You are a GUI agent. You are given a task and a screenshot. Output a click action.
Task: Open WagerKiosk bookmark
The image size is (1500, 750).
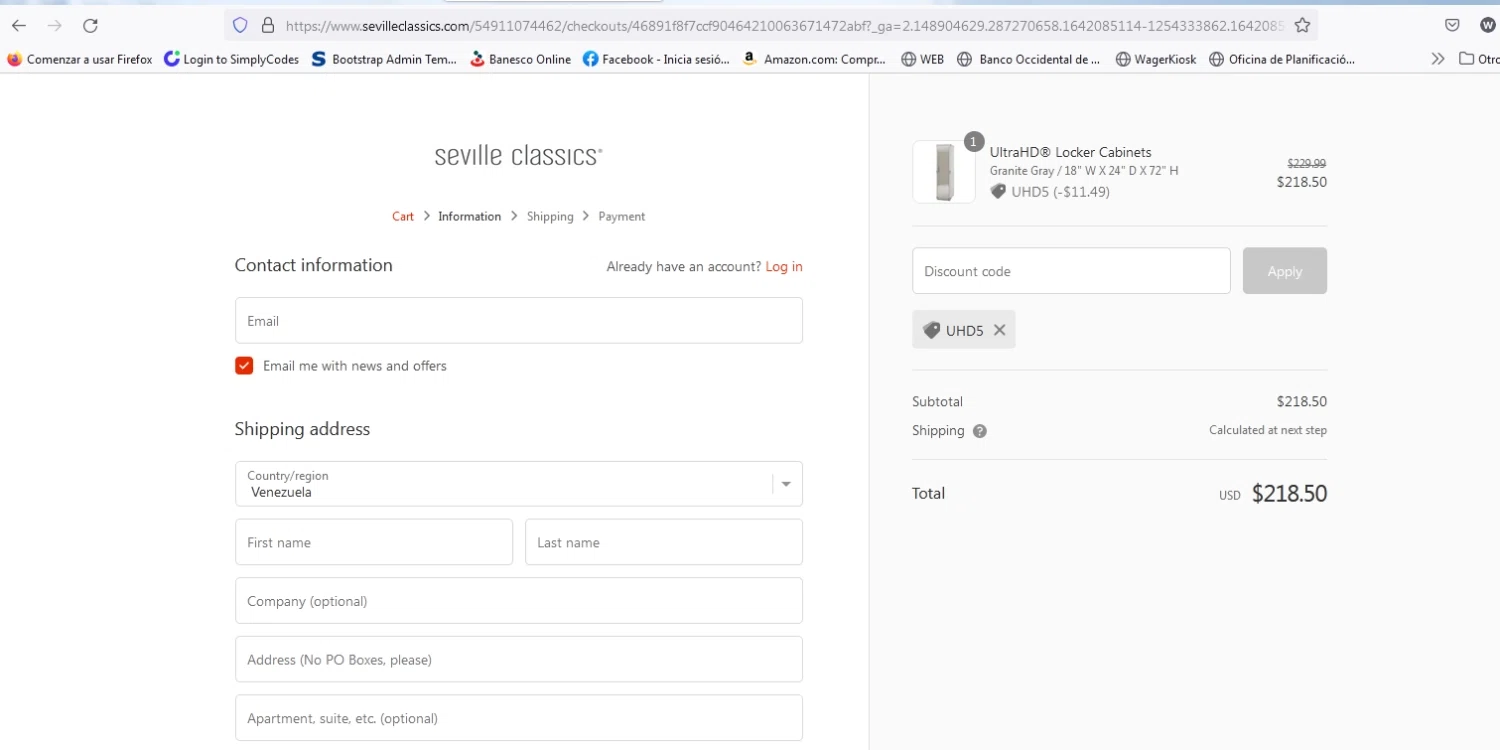1155,59
